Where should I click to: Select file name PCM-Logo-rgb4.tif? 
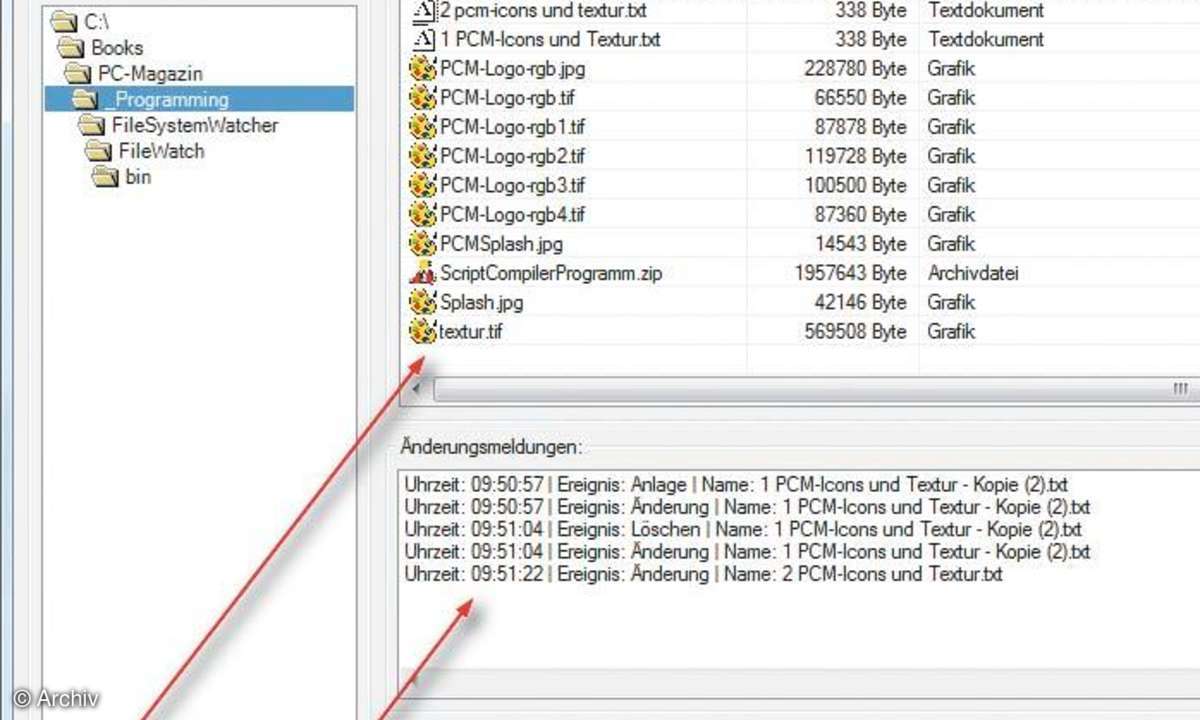513,214
